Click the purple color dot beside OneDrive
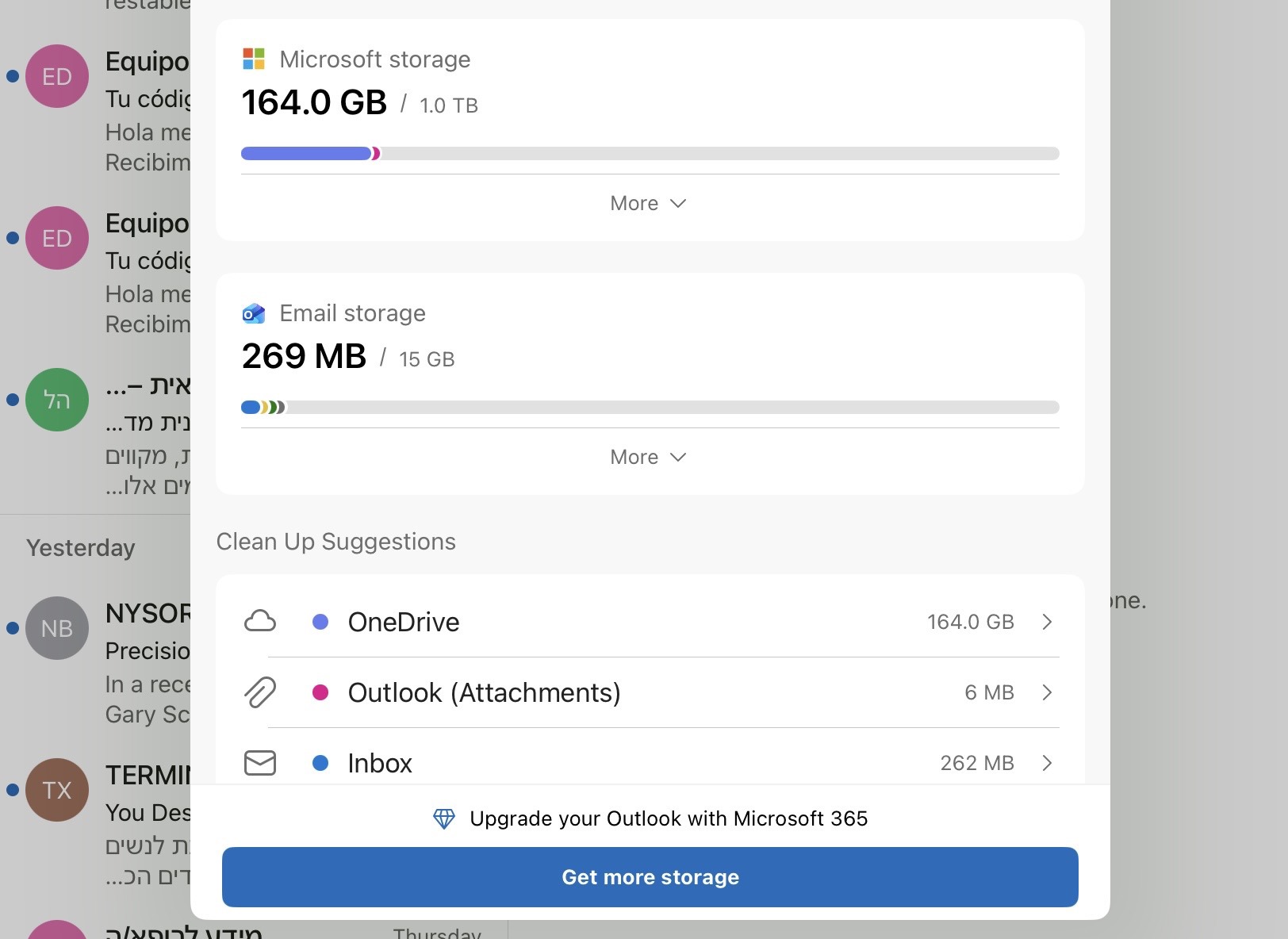Screen dimensions: 1288x939 (320, 622)
